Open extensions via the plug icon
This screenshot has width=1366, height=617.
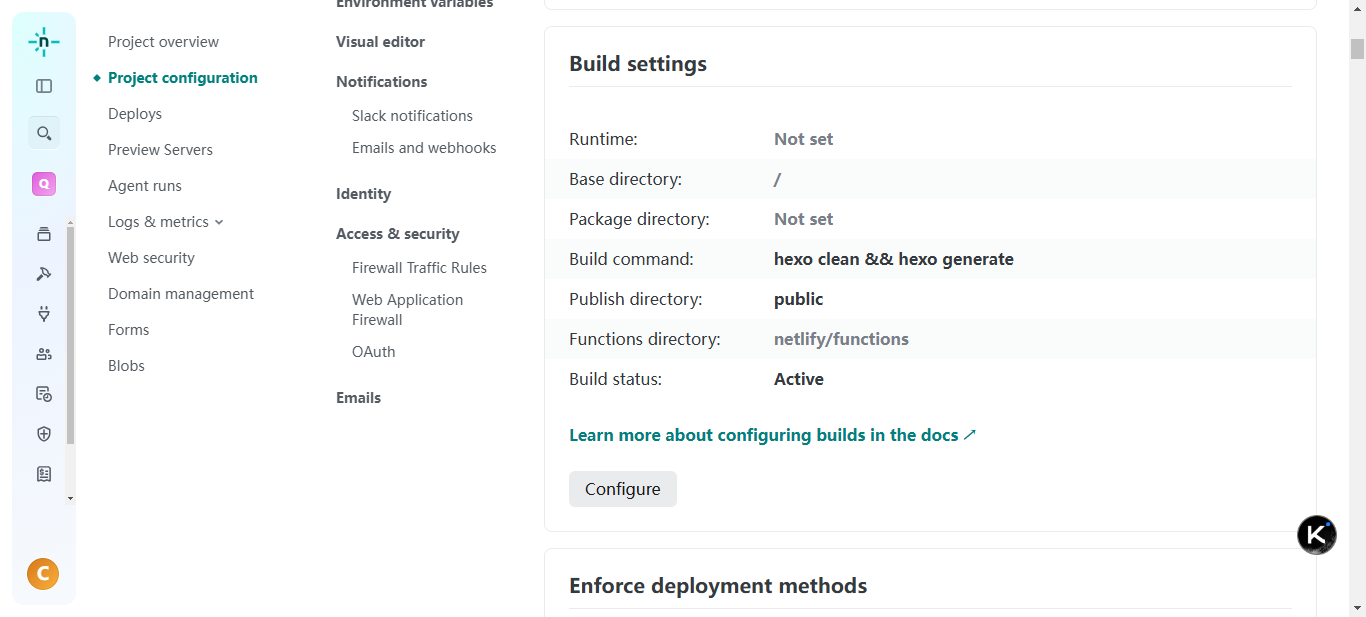44,314
